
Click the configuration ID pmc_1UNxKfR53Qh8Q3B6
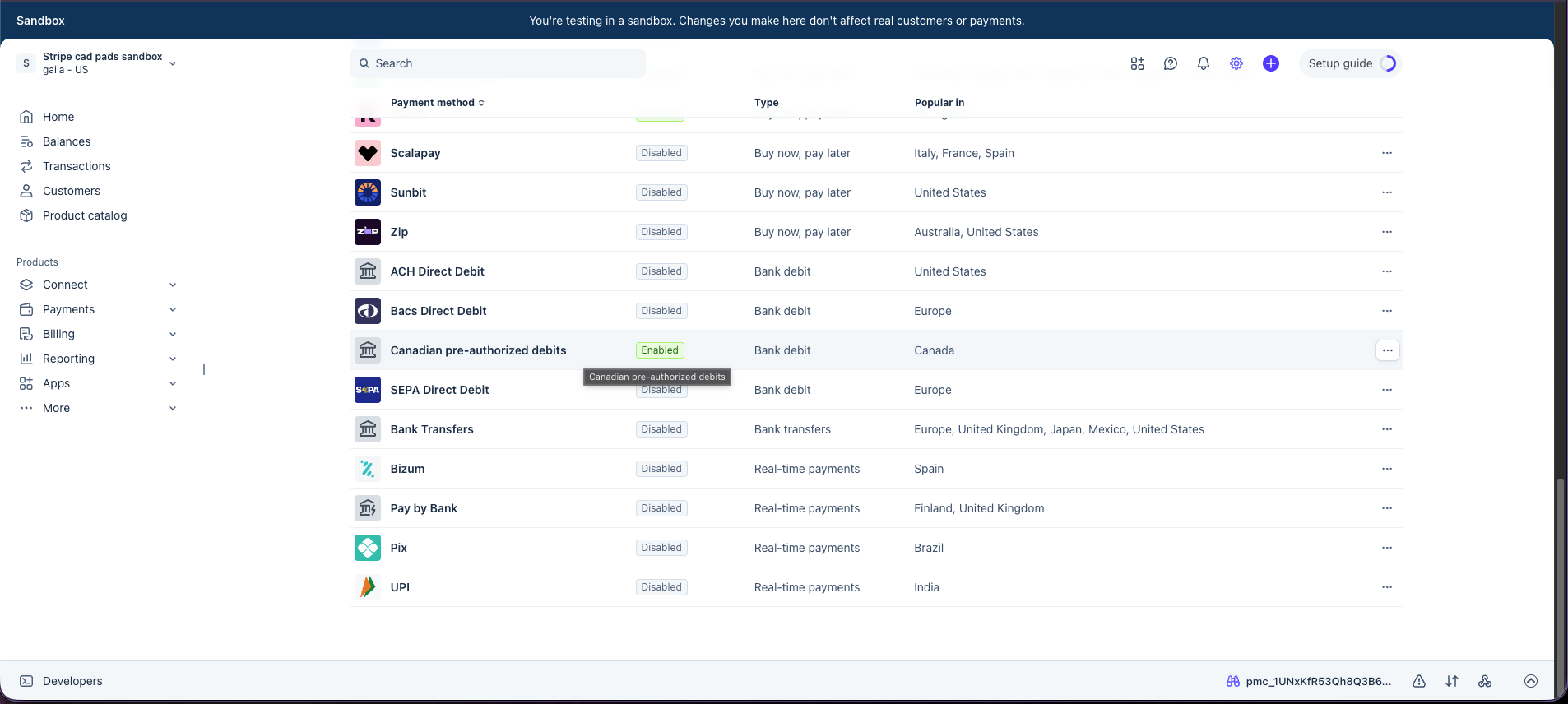coord(1319,681)
